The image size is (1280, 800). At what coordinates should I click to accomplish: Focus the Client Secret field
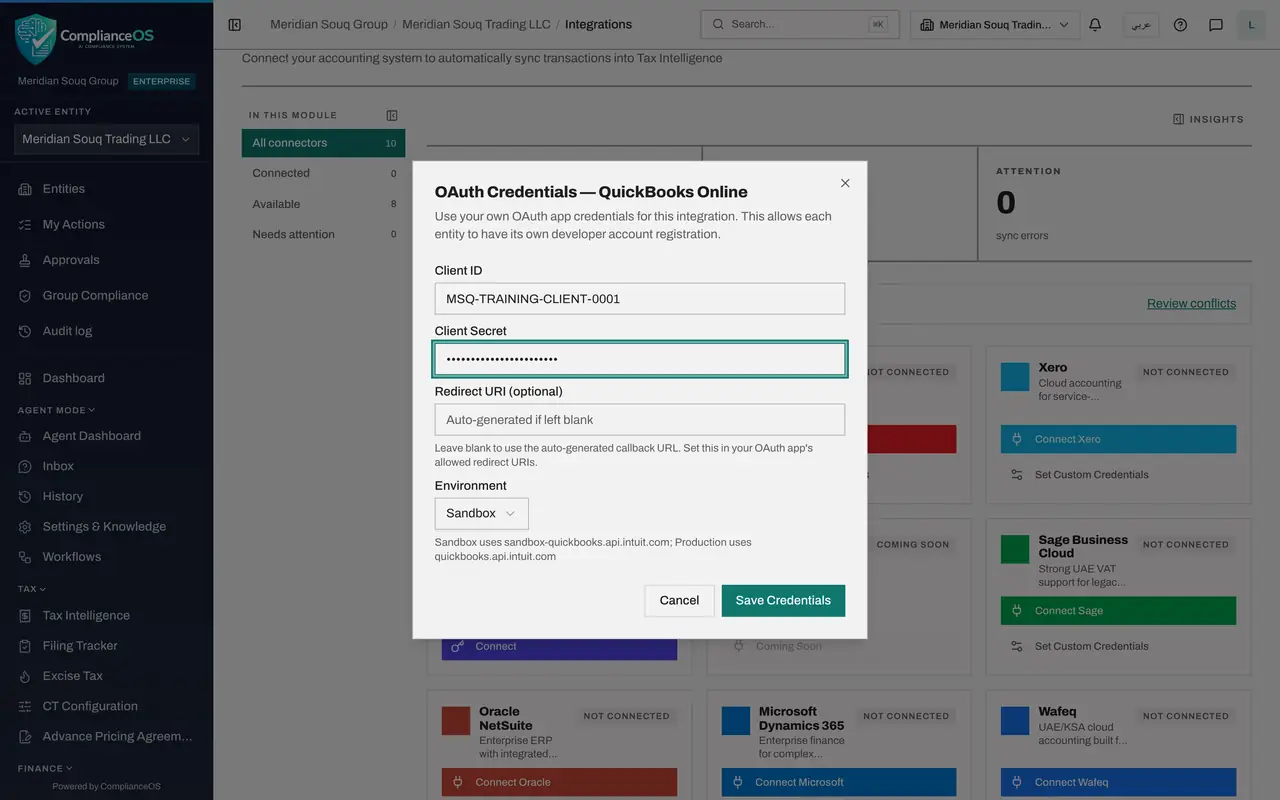(640, 359)
